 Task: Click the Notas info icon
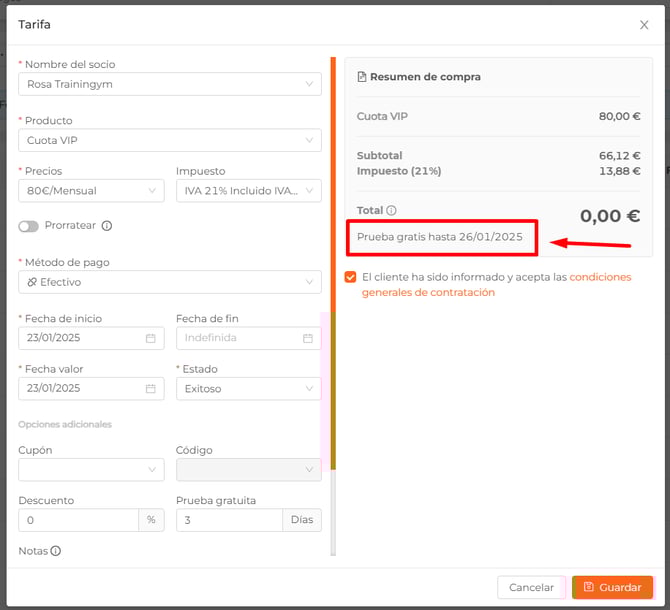point(56,551)
